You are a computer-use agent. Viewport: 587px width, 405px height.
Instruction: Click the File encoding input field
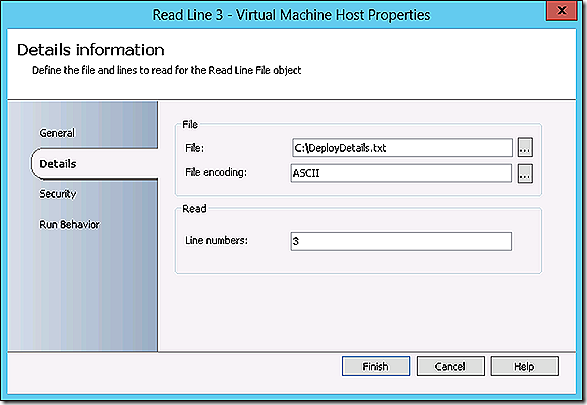(x=401, y=173)
